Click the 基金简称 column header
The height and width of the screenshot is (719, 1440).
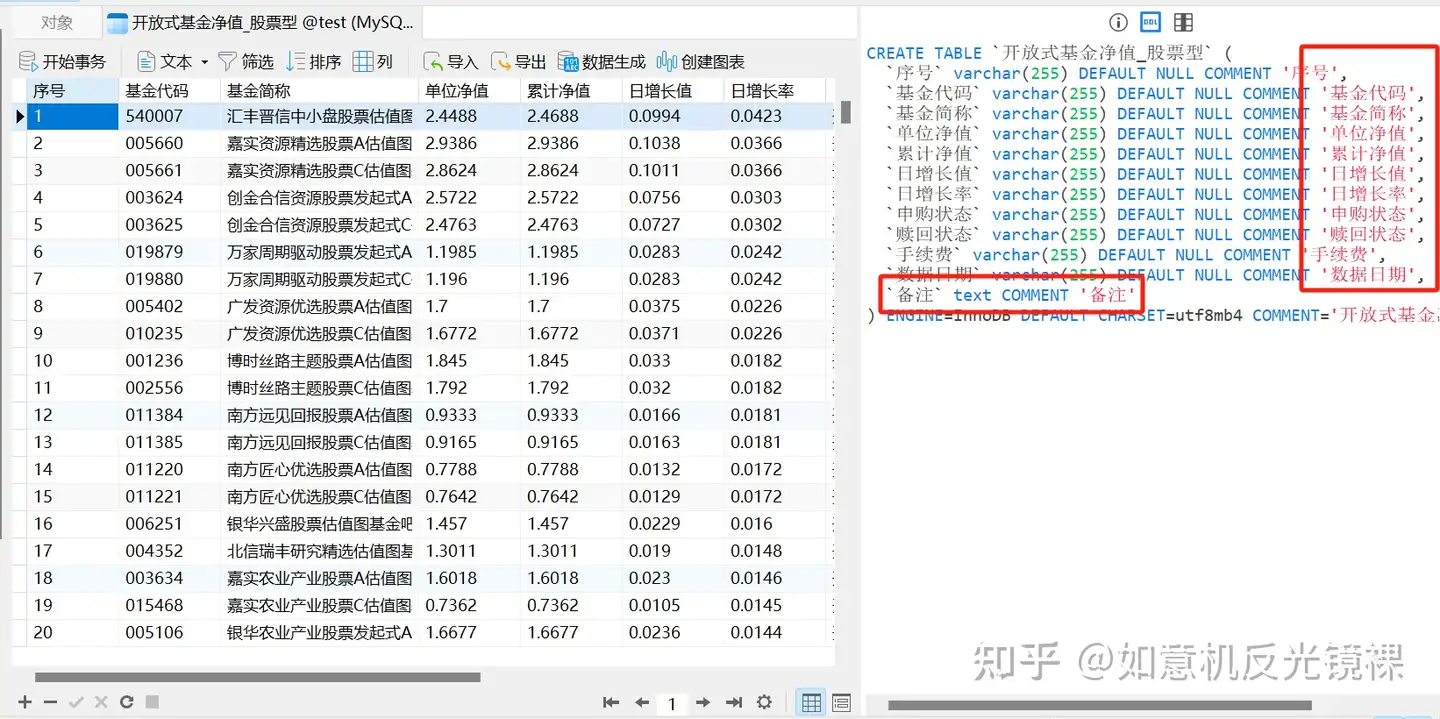319,90
